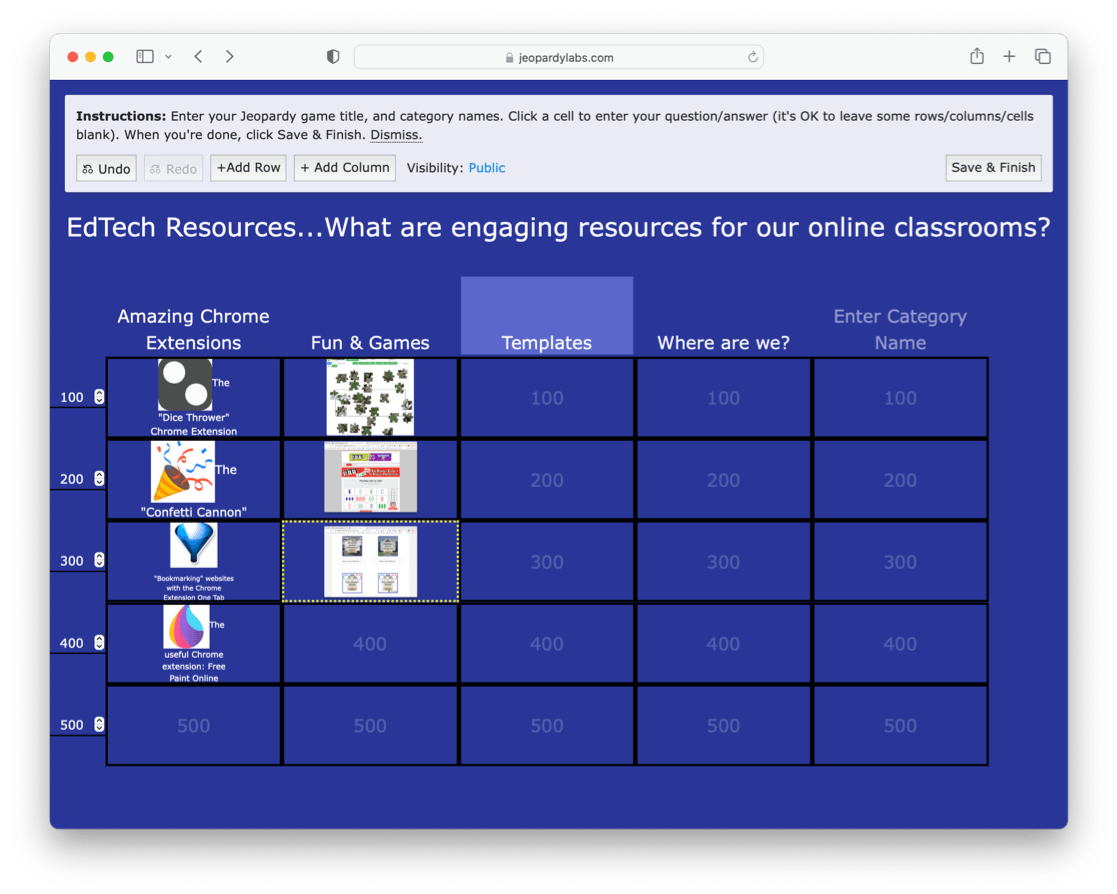This screenshot has height=894, width=1117.
Task: Open the One Tab bookmarking cell
Action: [x=193, y=561]
